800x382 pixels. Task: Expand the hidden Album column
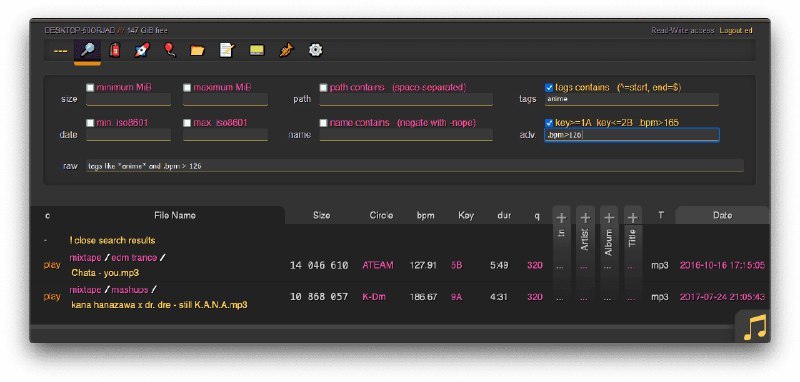609,218
